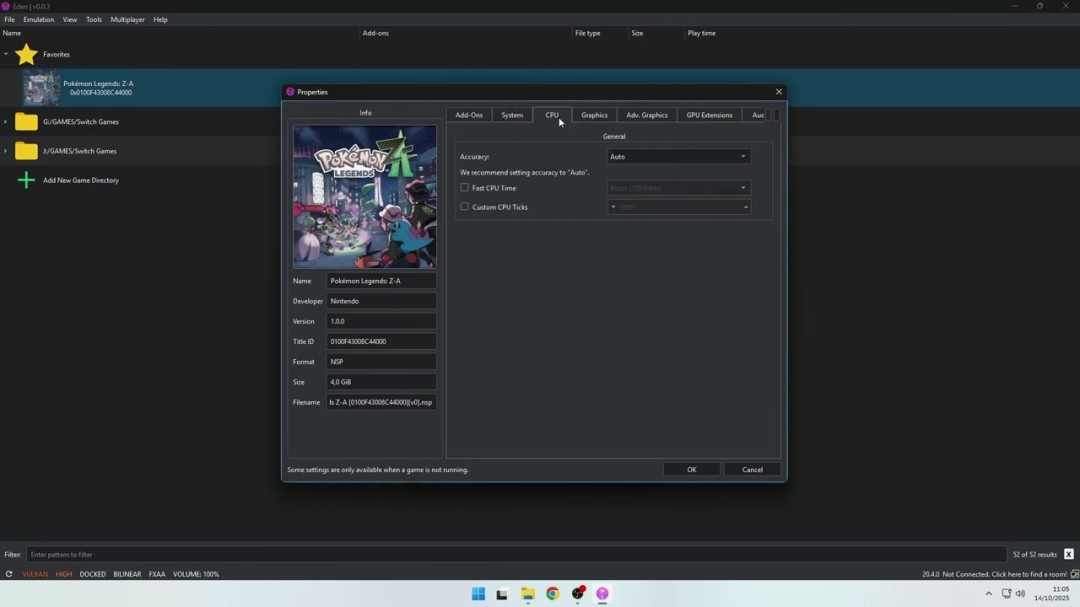This screenshot has width=1080, height=607.
Task: Click the Pokémon Legends Z-A game list icon
Action: coord(42,88)
